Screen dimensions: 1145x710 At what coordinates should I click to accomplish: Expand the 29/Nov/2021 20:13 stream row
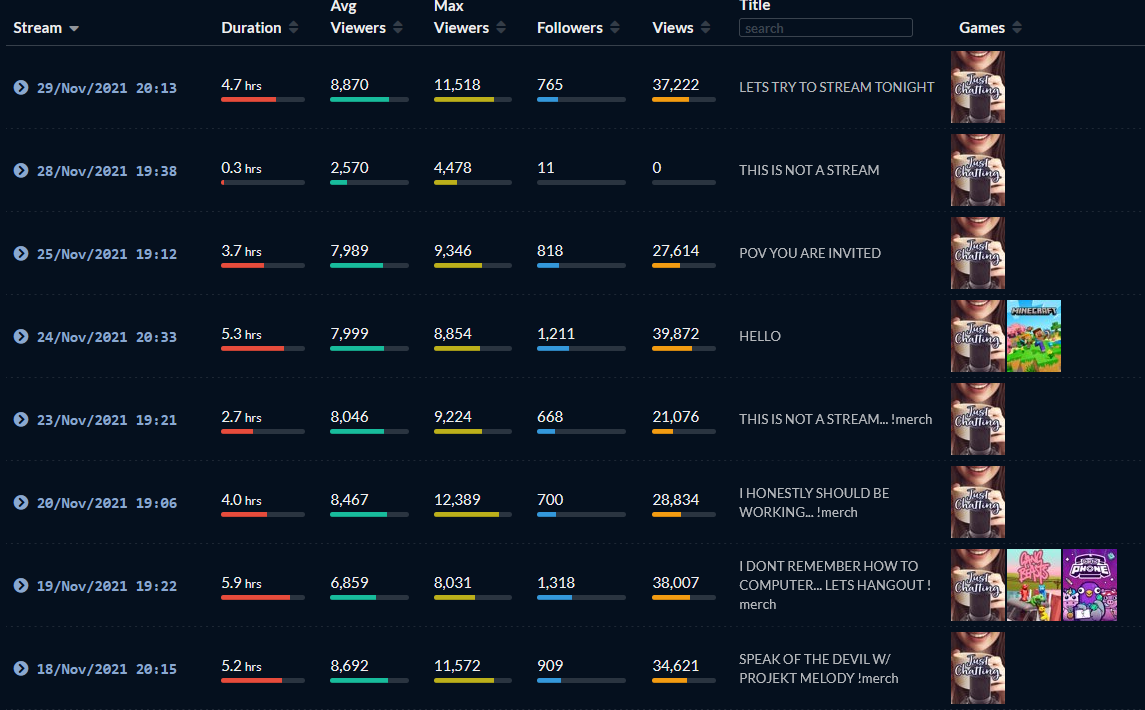pyautogui.click(x=20, y=88)
